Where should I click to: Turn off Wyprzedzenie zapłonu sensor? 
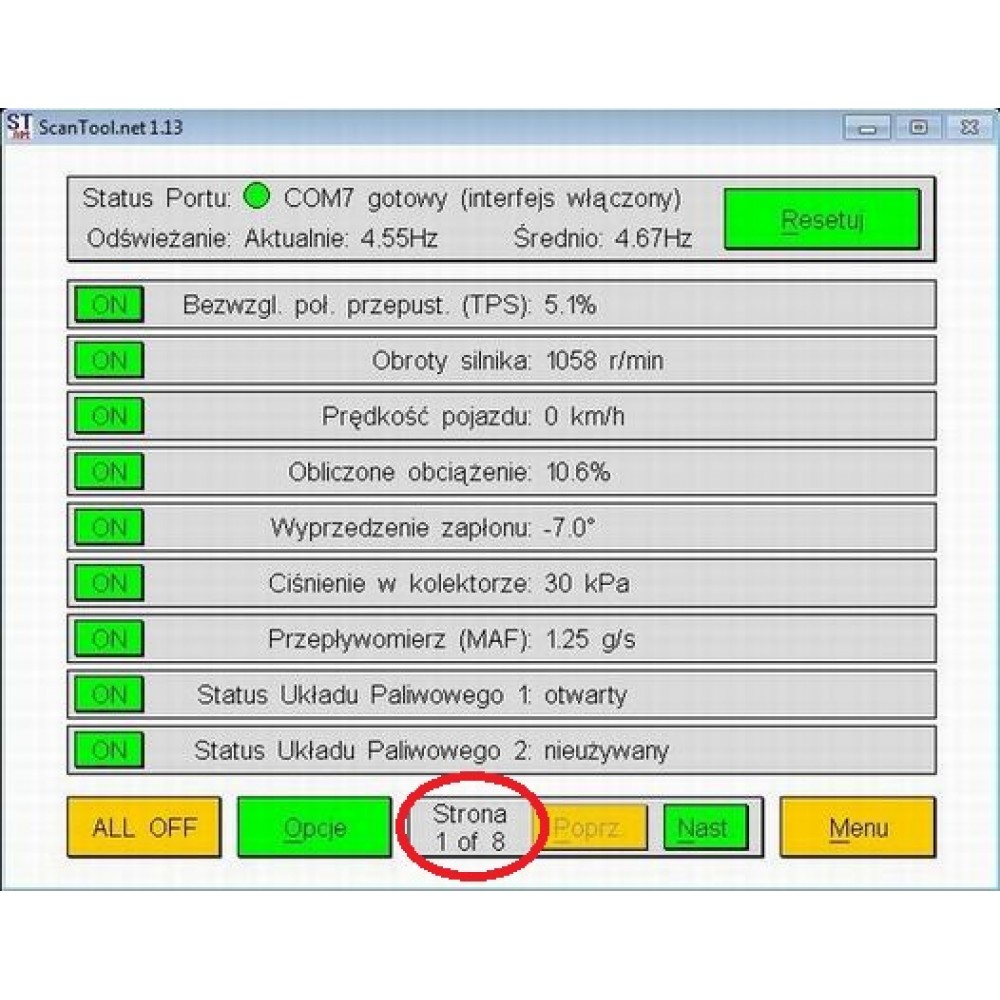click(x=109, y=527)
